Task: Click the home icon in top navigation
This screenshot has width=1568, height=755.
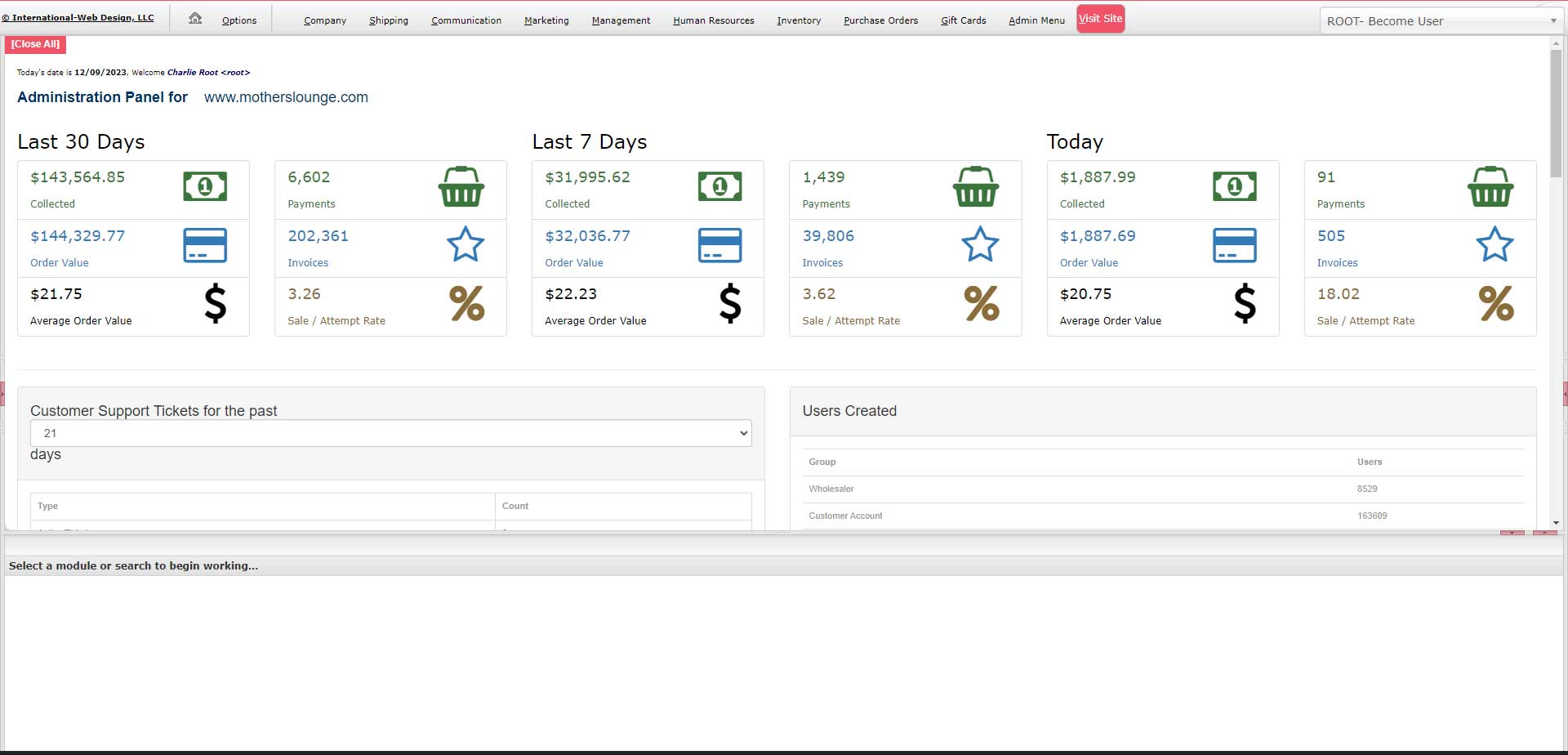Action: click(195, 18)
